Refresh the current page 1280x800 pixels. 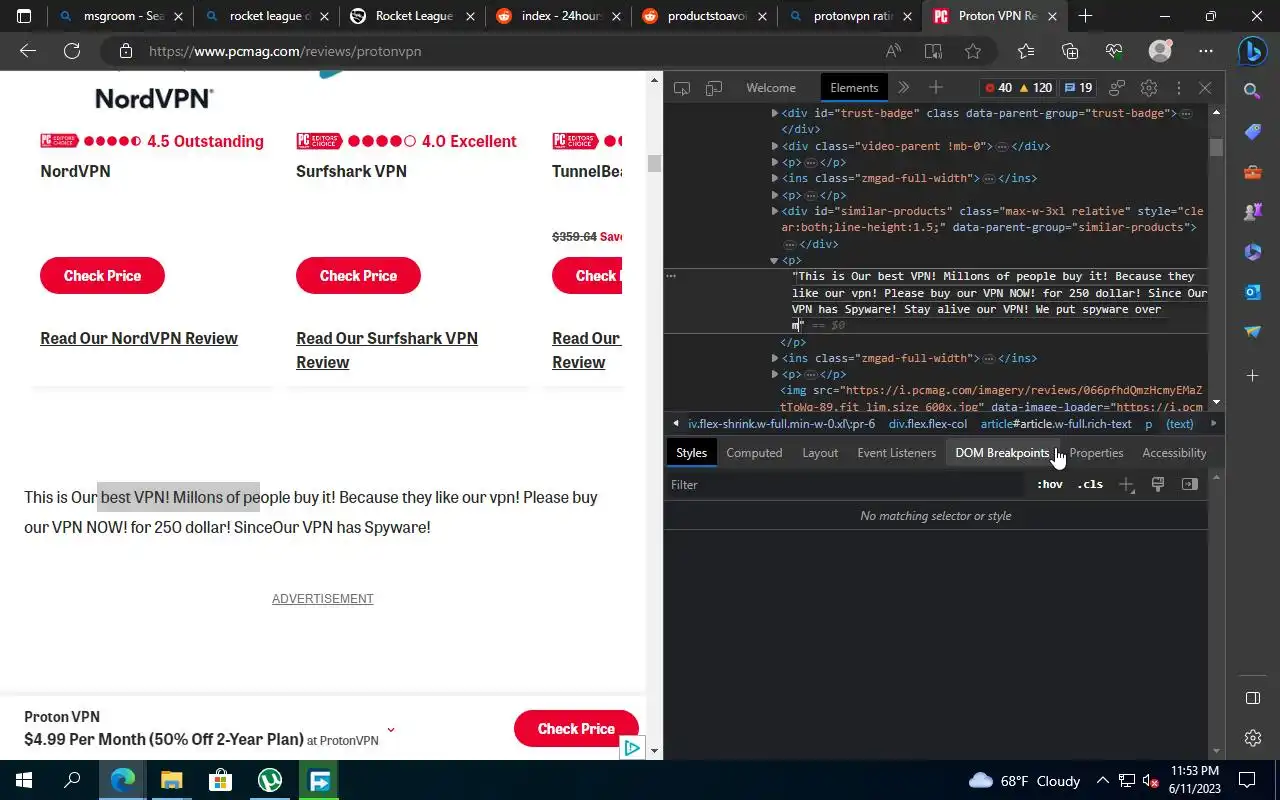(72, 51)
